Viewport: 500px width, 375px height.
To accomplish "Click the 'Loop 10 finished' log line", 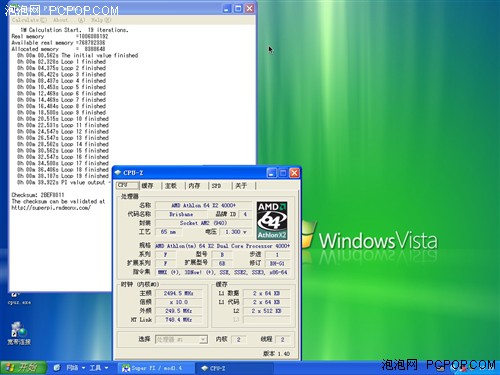I will 63,119.
